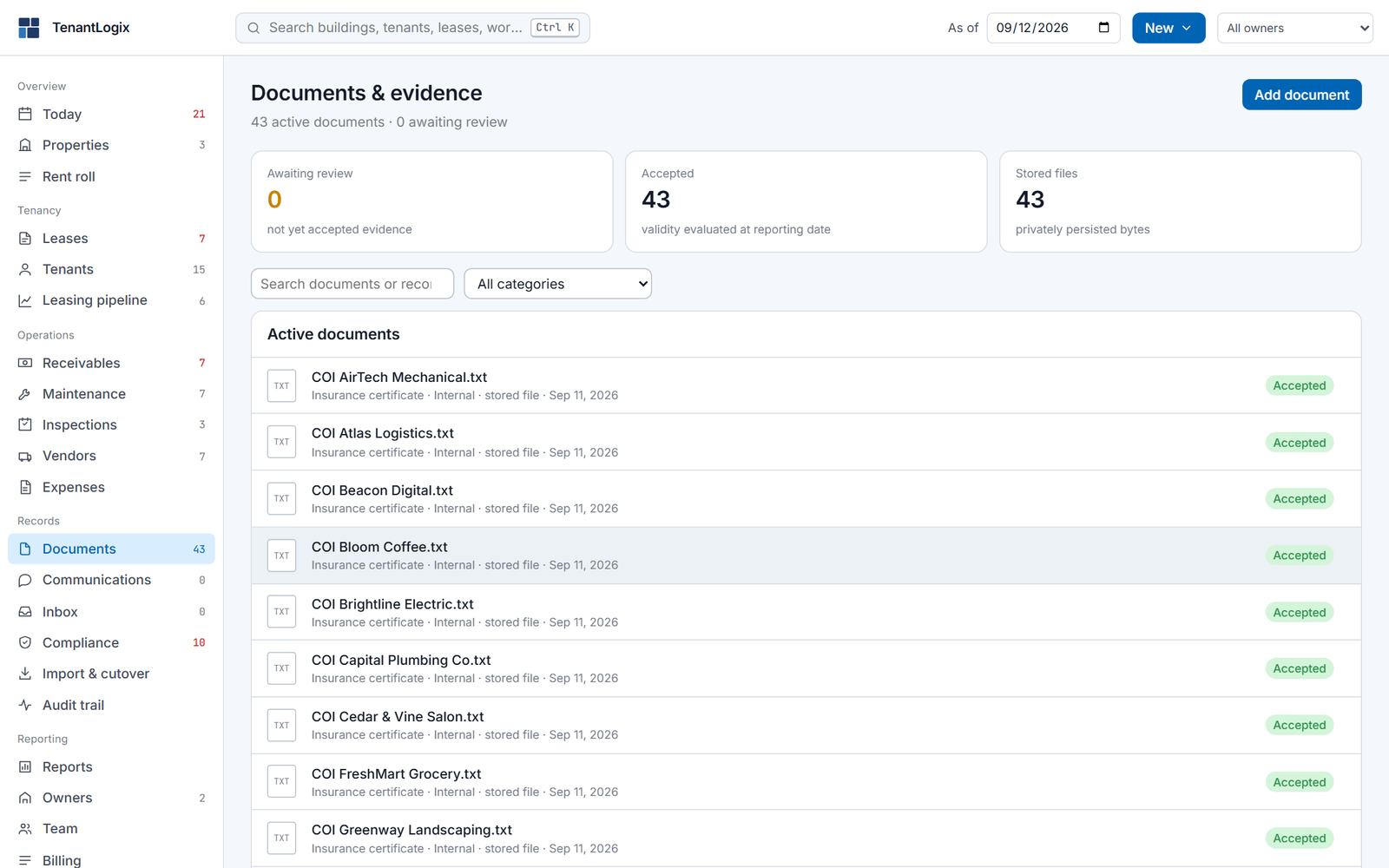This screenshot has width=1389, height=868.
Task: Click the Audit trail pulse icon
Action: click(x=25, y=705)
